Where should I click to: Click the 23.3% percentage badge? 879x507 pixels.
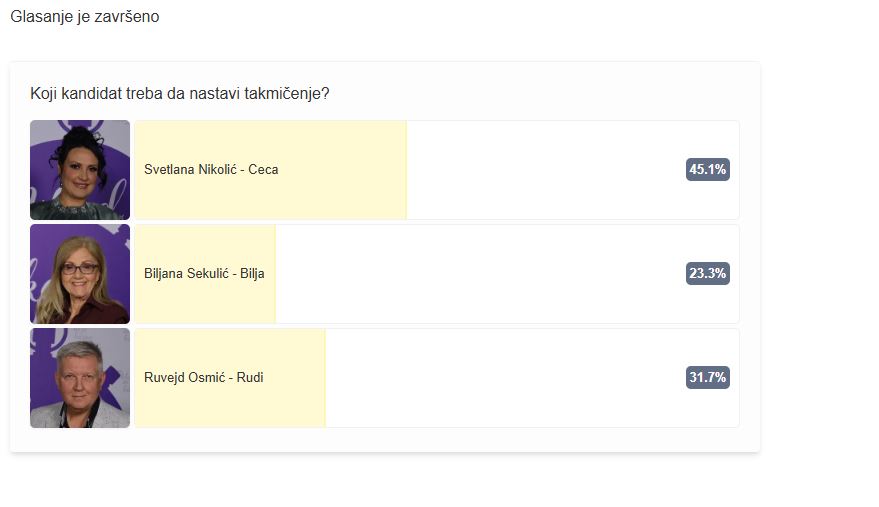707,274
